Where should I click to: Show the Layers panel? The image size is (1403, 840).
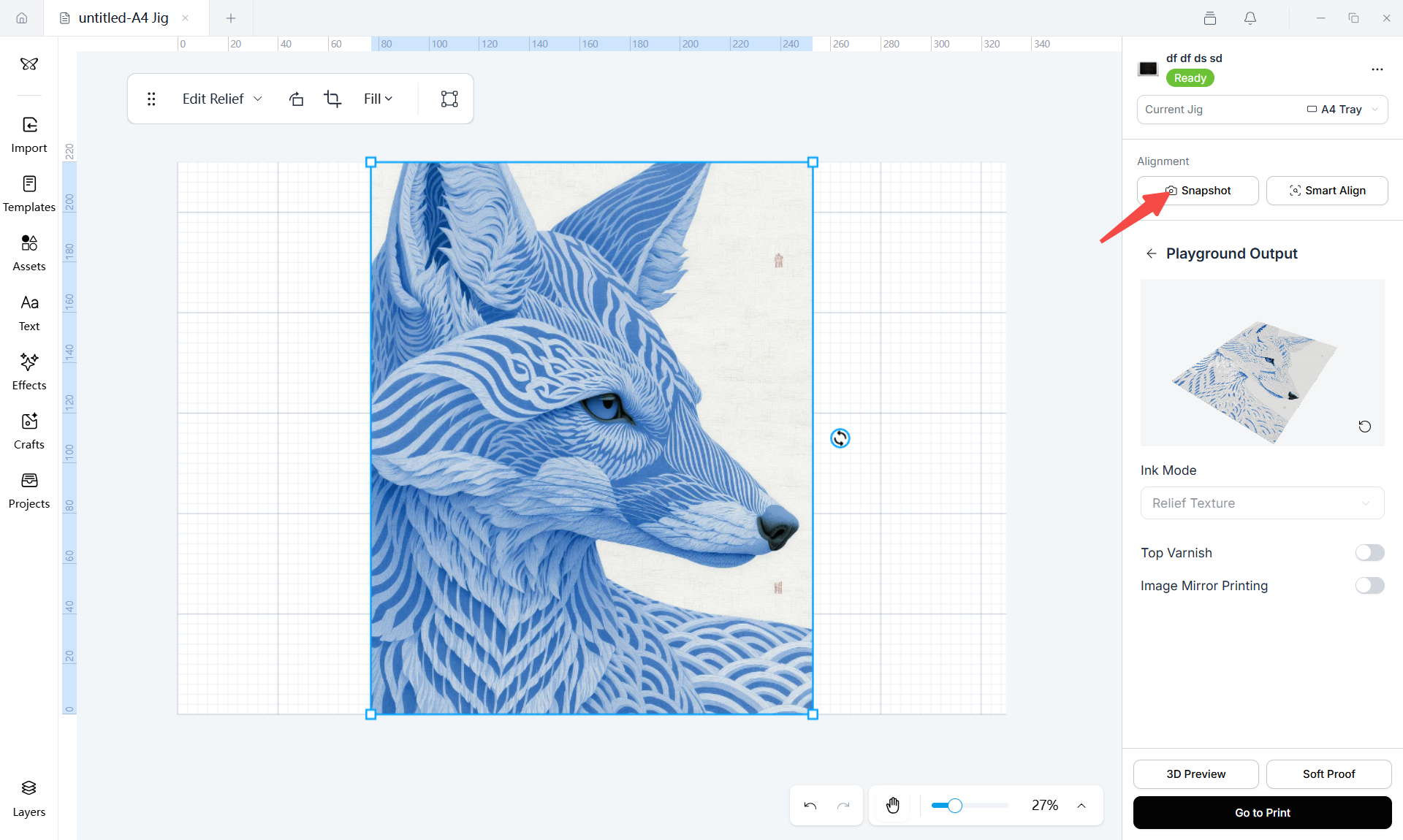coord(29,798)
